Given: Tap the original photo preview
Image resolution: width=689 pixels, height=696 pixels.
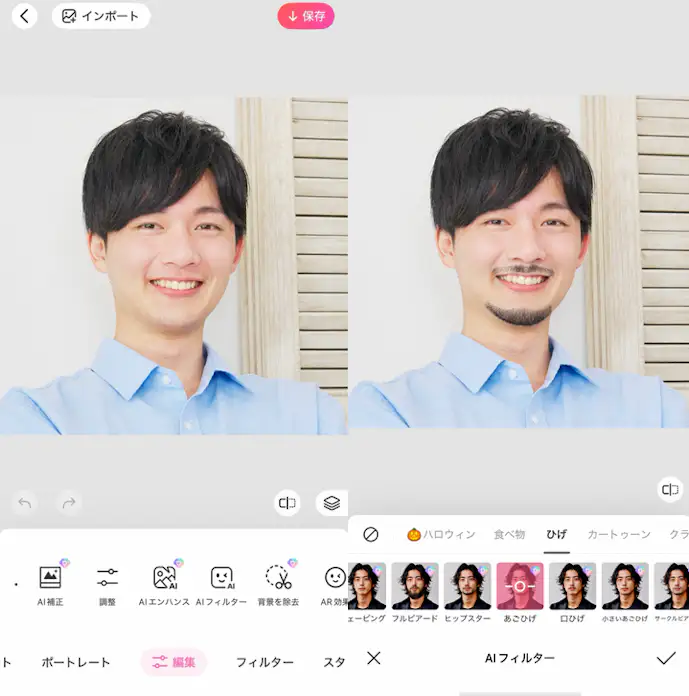Looking at the screenshot, I should coord(174,265).
